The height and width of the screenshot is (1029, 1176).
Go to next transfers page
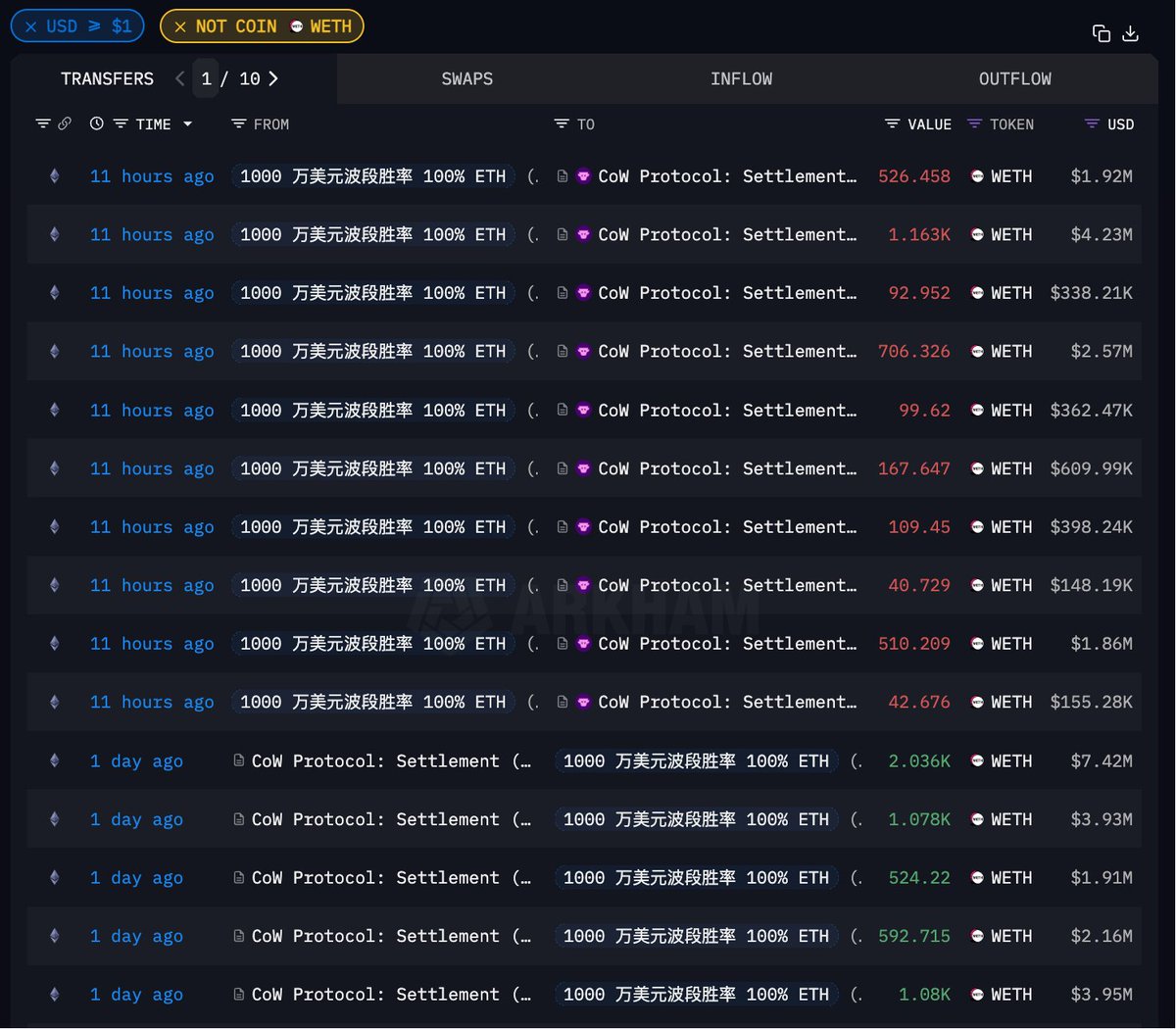pos(273,78)
